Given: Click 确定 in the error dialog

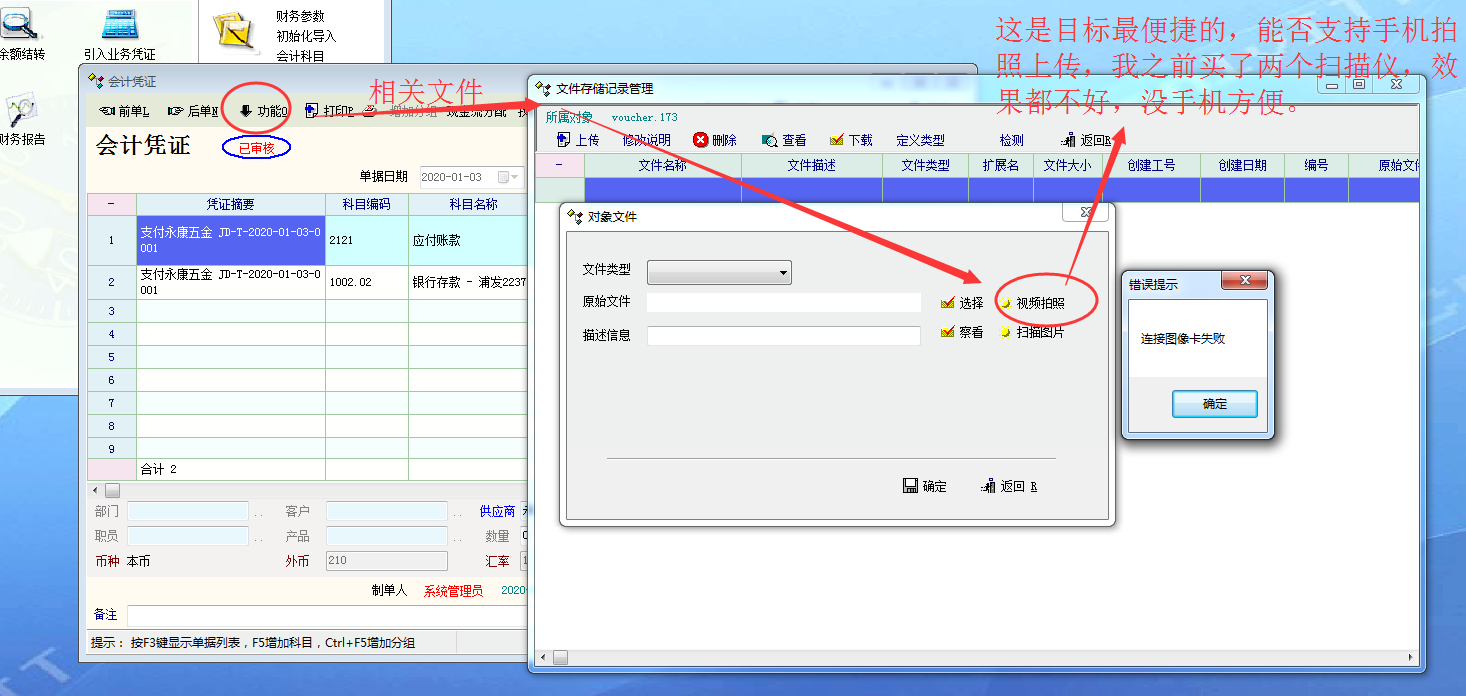Looking at the screenshot, I should point(1214,404).
